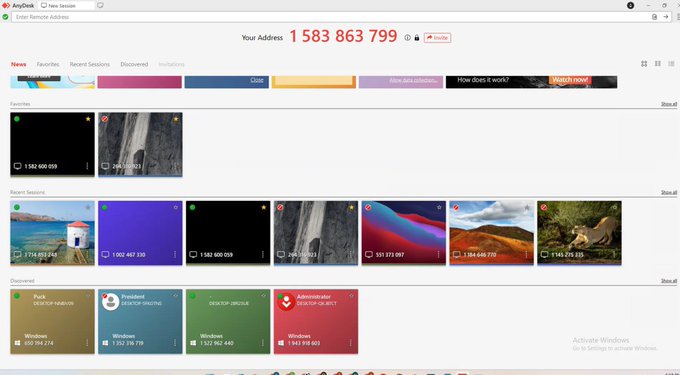This screenshot has width=680, height=375.
Task: Toggle favorite star on 1 002 467 330 session
Action: [176, 208]
